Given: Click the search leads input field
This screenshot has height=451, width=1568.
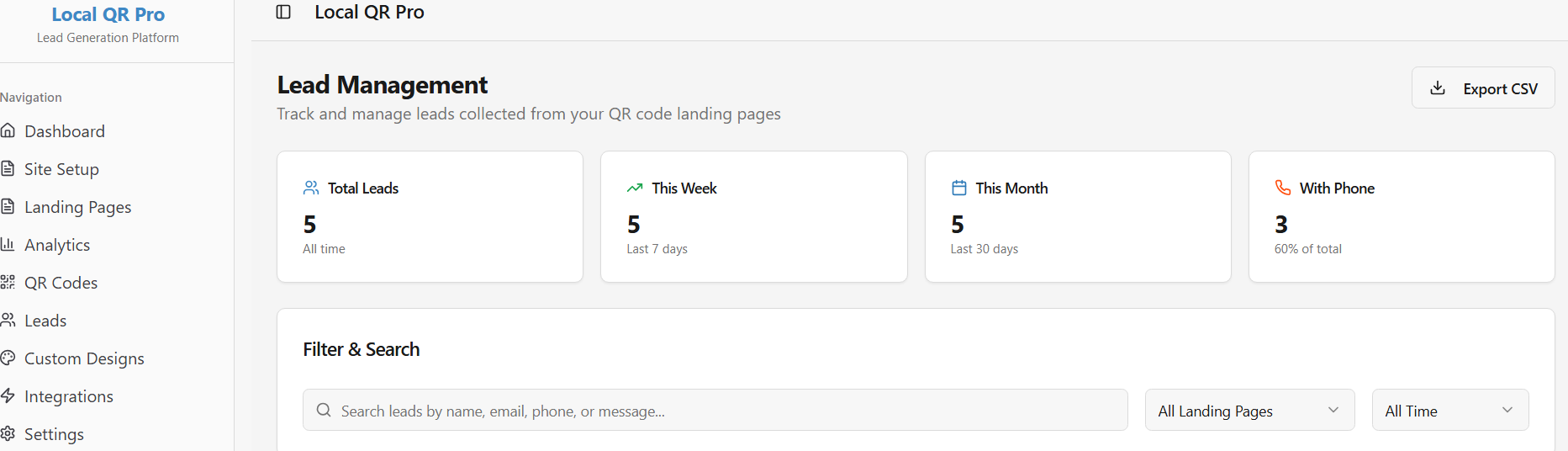Looking at the screenshot, I should pyautogui.click(x=715, y=411).
